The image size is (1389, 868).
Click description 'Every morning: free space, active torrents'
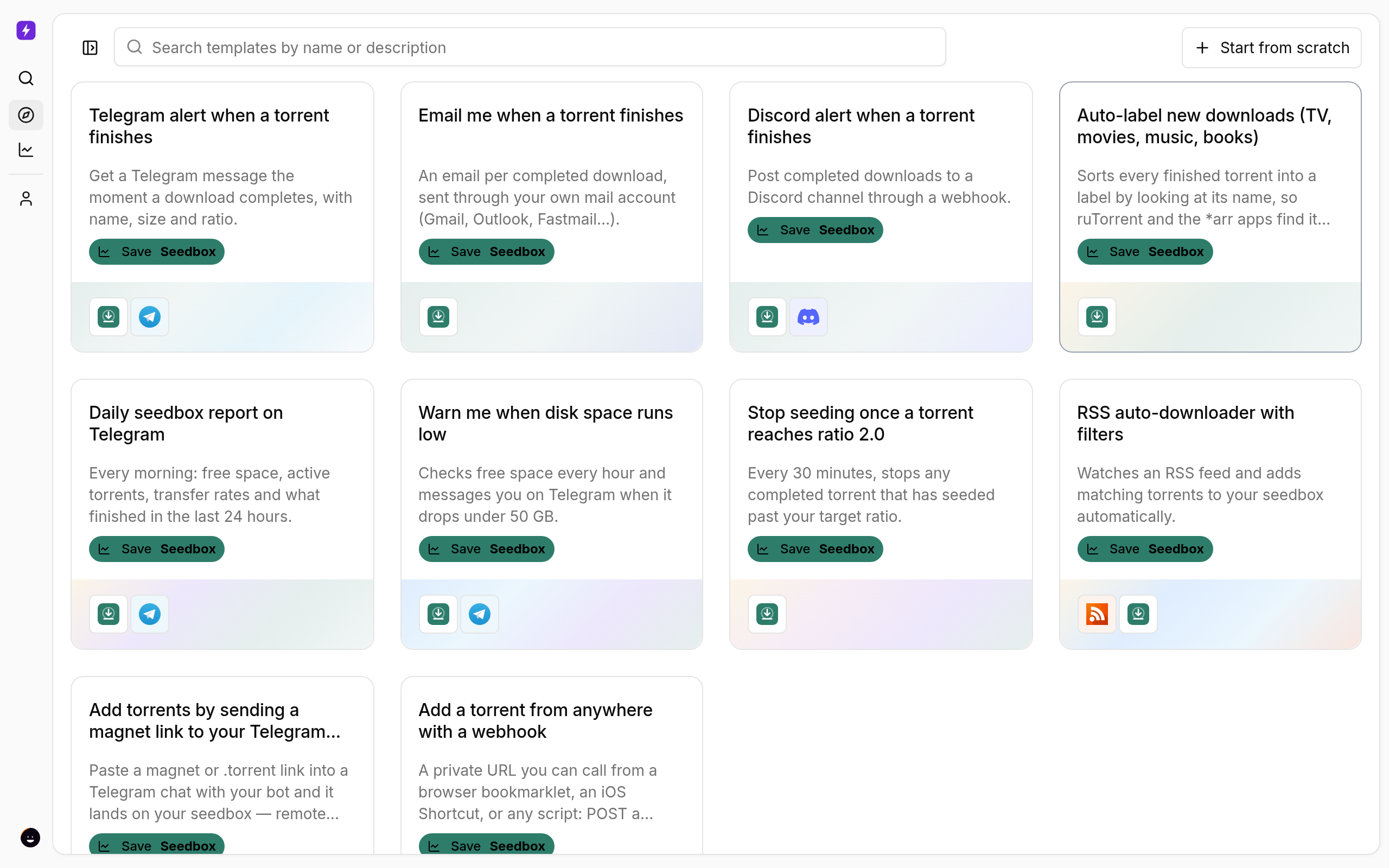tap(209, 495)
